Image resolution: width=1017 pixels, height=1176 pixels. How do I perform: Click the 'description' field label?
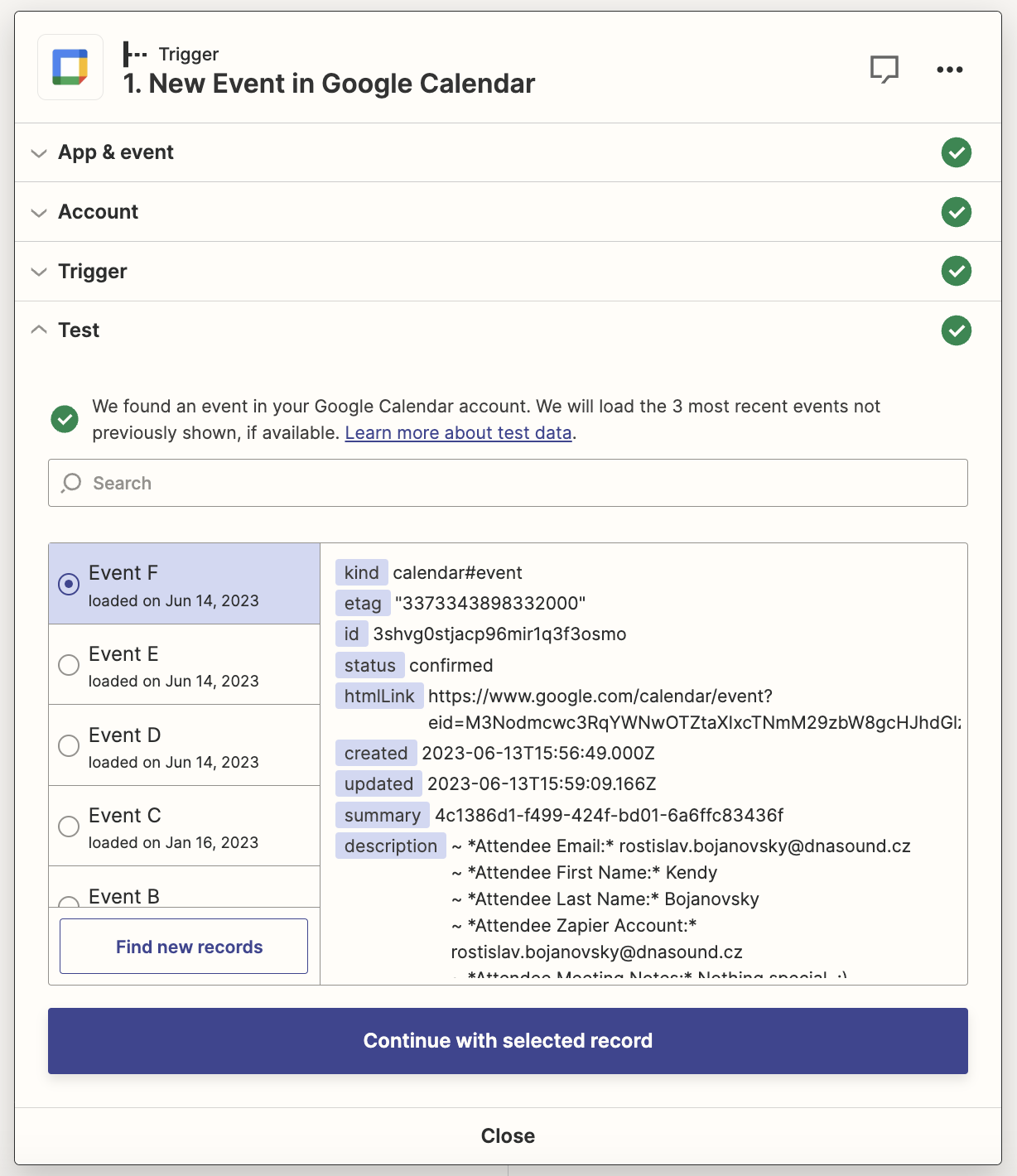click(391, 846)
